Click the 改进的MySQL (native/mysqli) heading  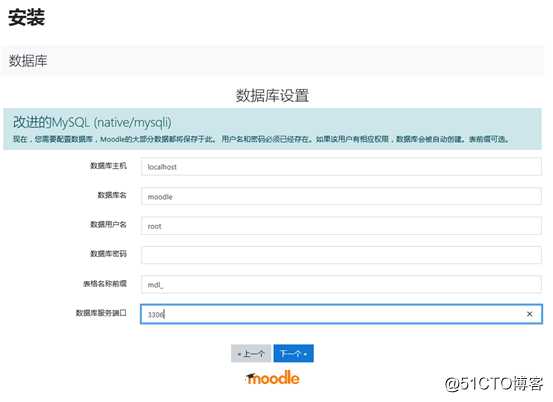[x=92, y=122]
